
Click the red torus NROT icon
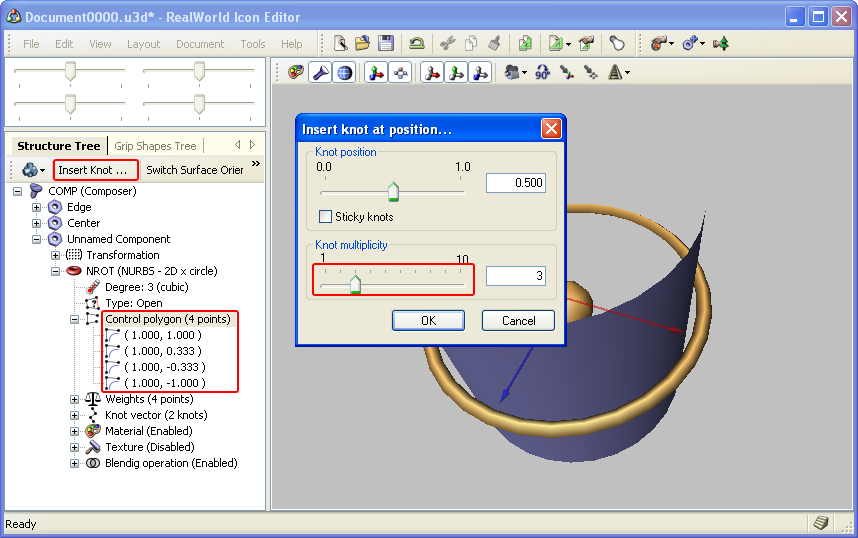pyautogui.click(x=74, y=270)
